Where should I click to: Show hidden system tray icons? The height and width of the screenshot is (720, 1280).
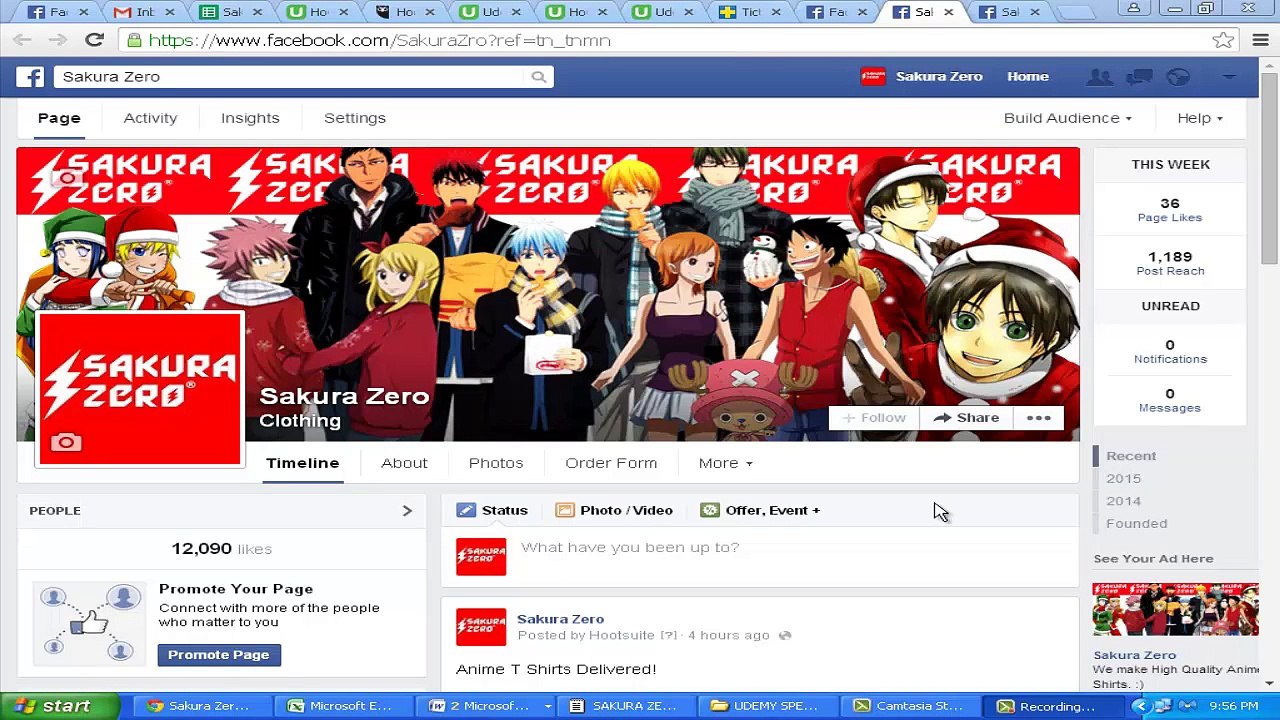pyautogui.click(x=1139, y=706)
